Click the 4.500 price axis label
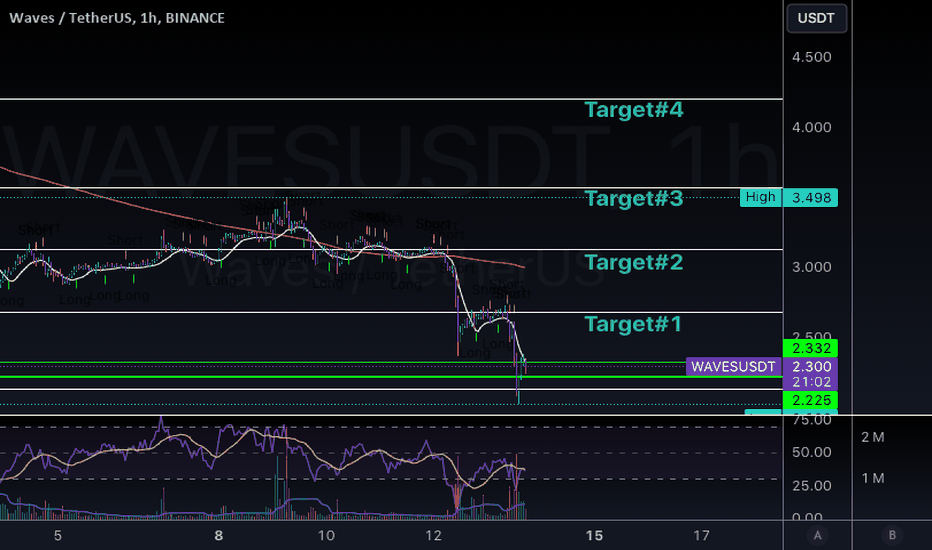The width and height of the screenshot is (932, 550). tap(811, 57)
